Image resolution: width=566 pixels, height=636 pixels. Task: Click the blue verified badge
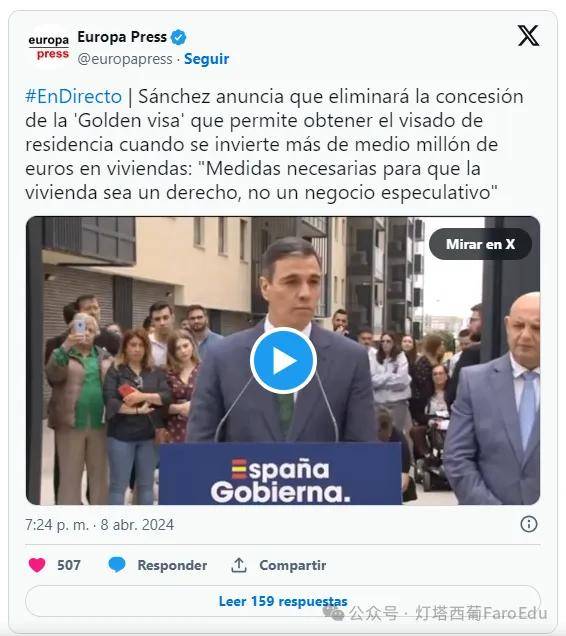click(179, 37)
